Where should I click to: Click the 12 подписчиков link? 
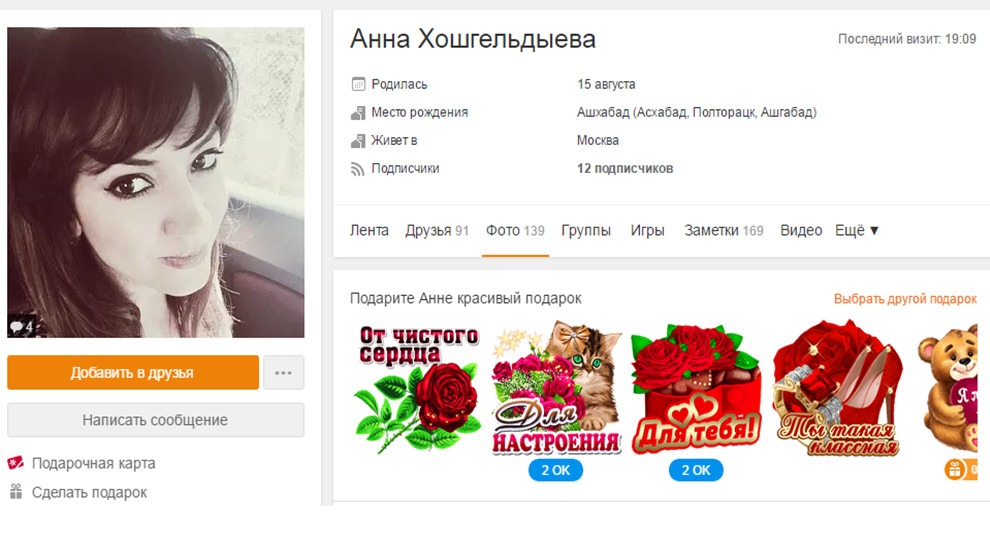(x=624, y=169)
